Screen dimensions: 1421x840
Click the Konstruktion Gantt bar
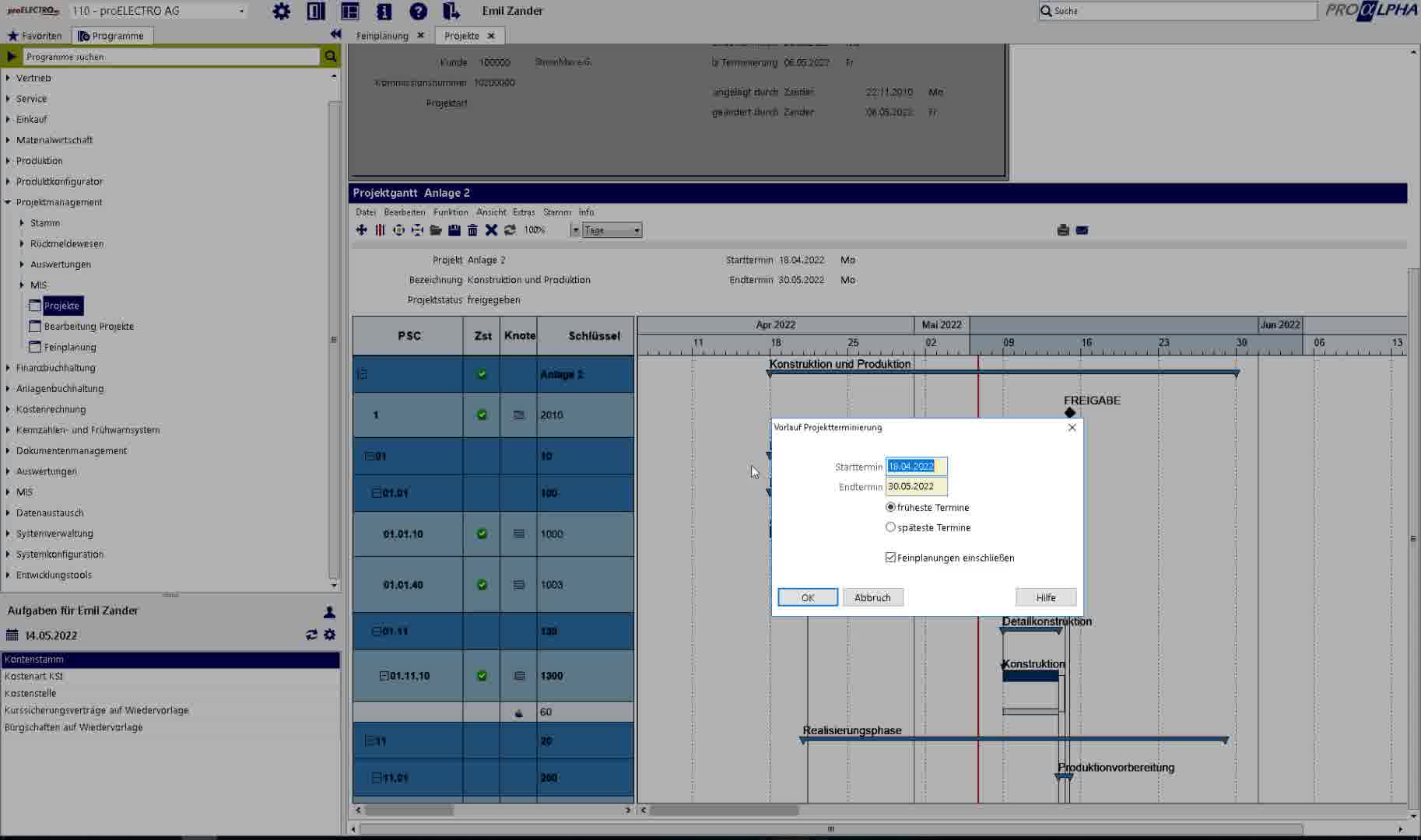(1030, 677)
